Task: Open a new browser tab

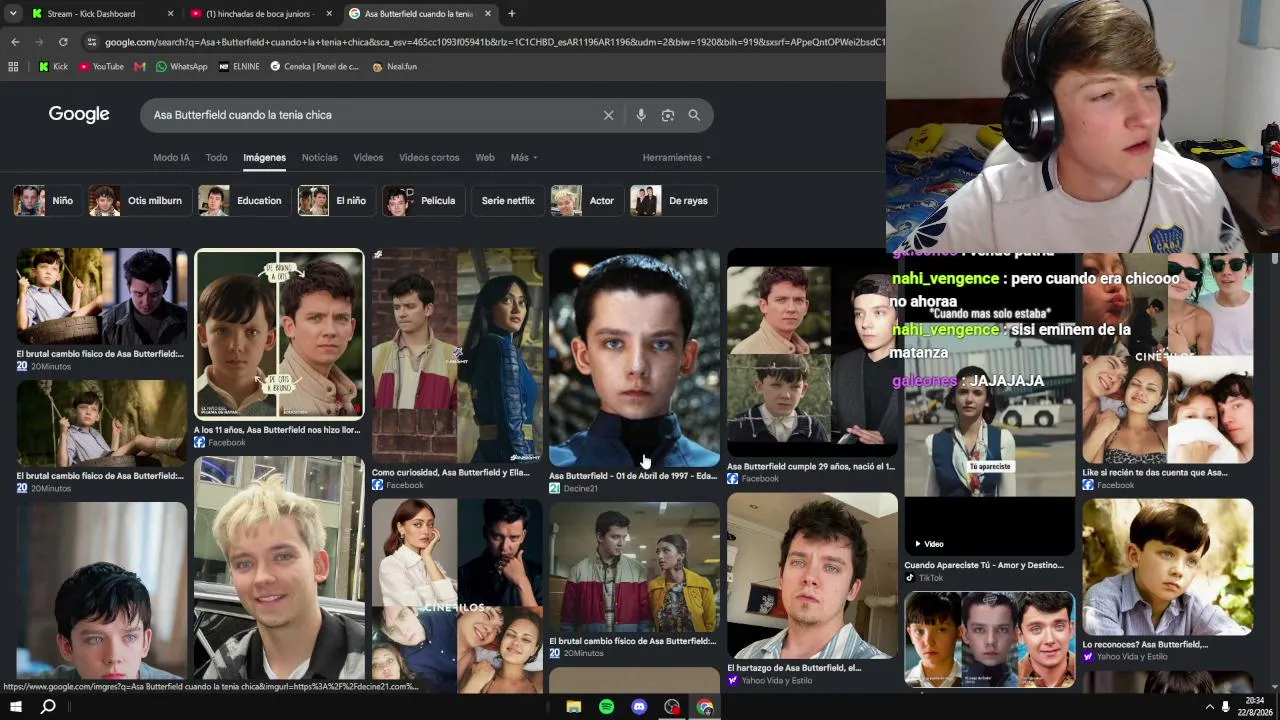Action: pyautogui.click(x=511, y=14)
